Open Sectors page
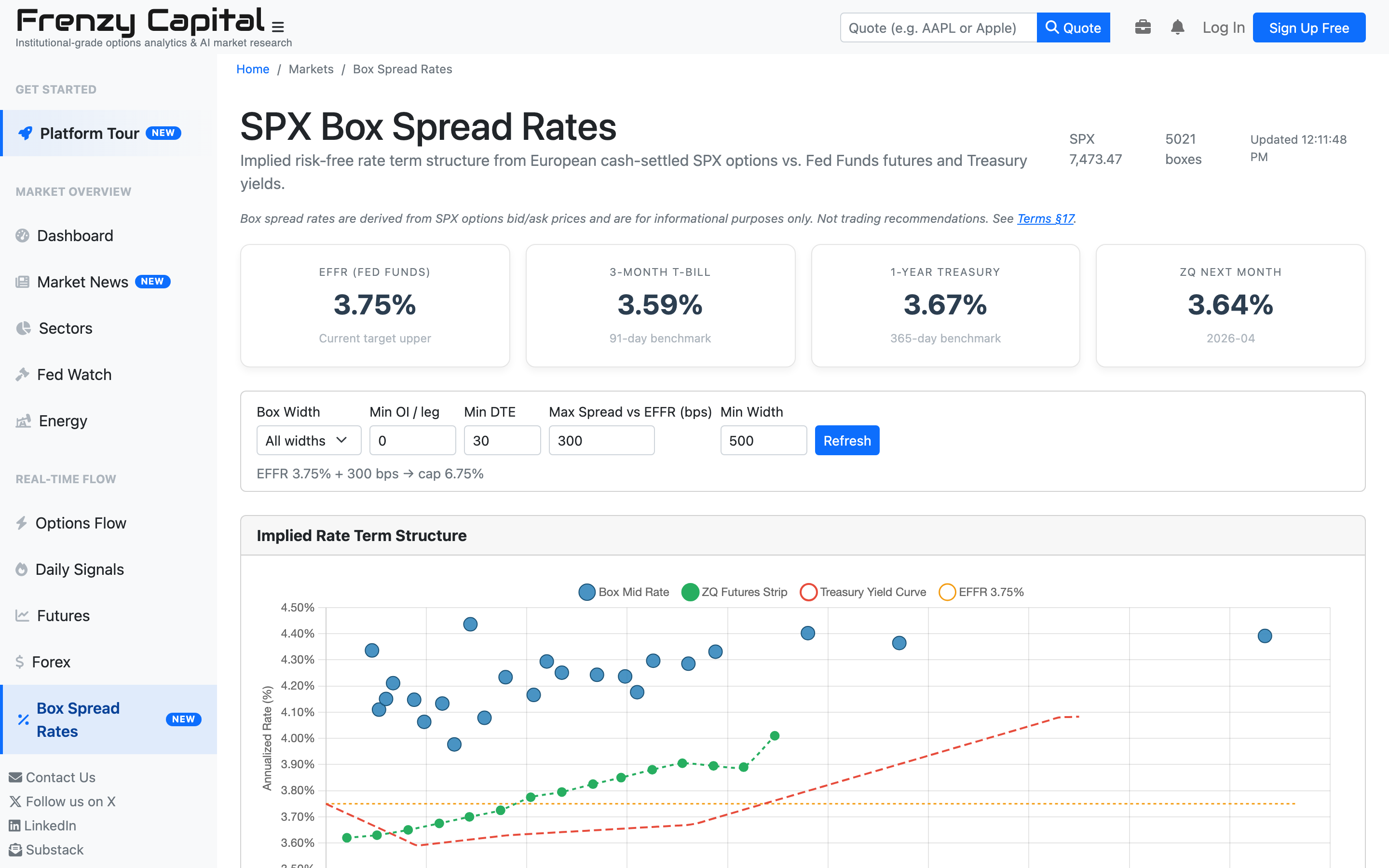The width and height of the screenshot is (1389, 868). (109, 328)
